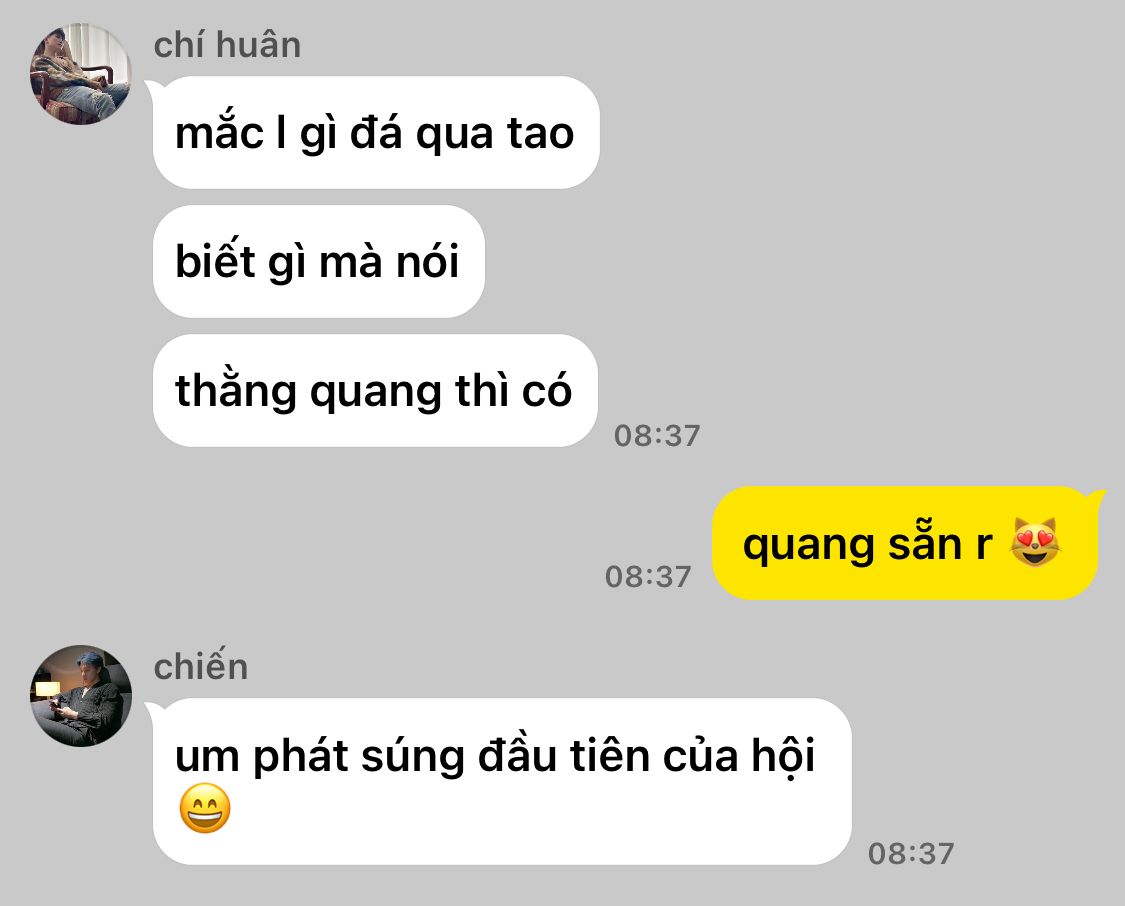This screenshot has width=1125, height=906.
Task: Tap the heart-eyes cat emoji
Action: [1035, 542]
